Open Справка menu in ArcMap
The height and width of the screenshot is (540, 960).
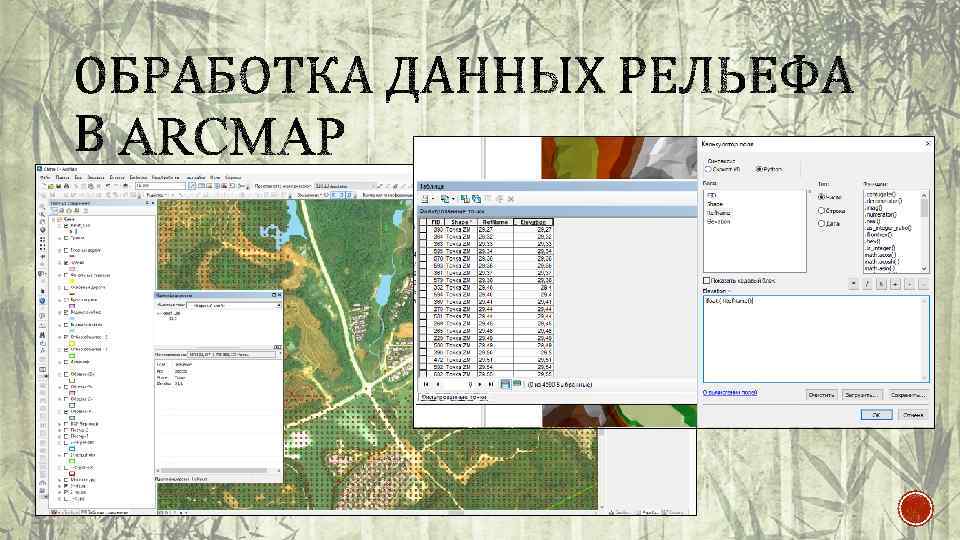(x=233, y=178)
